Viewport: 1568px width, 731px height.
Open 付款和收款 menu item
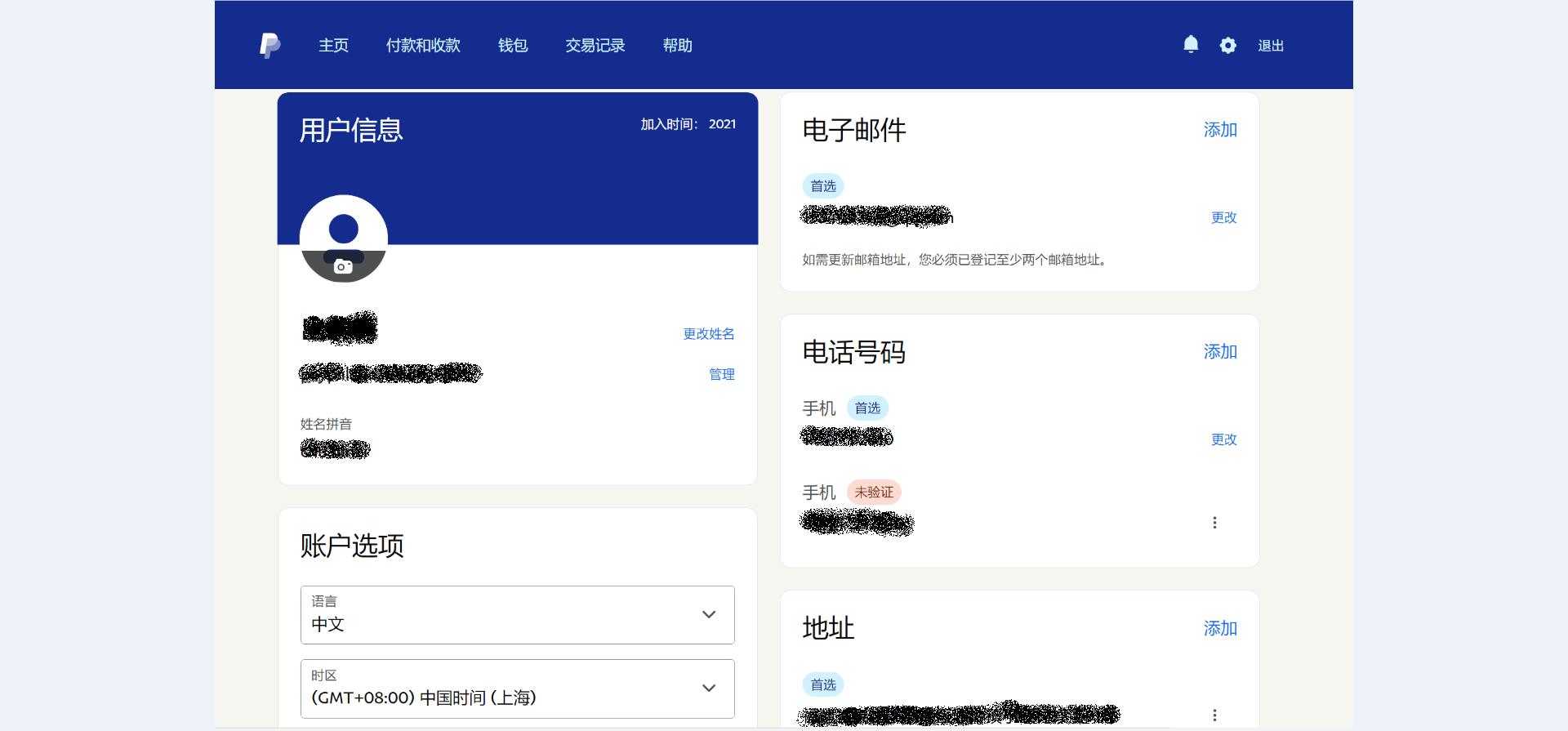coord(423,46)
